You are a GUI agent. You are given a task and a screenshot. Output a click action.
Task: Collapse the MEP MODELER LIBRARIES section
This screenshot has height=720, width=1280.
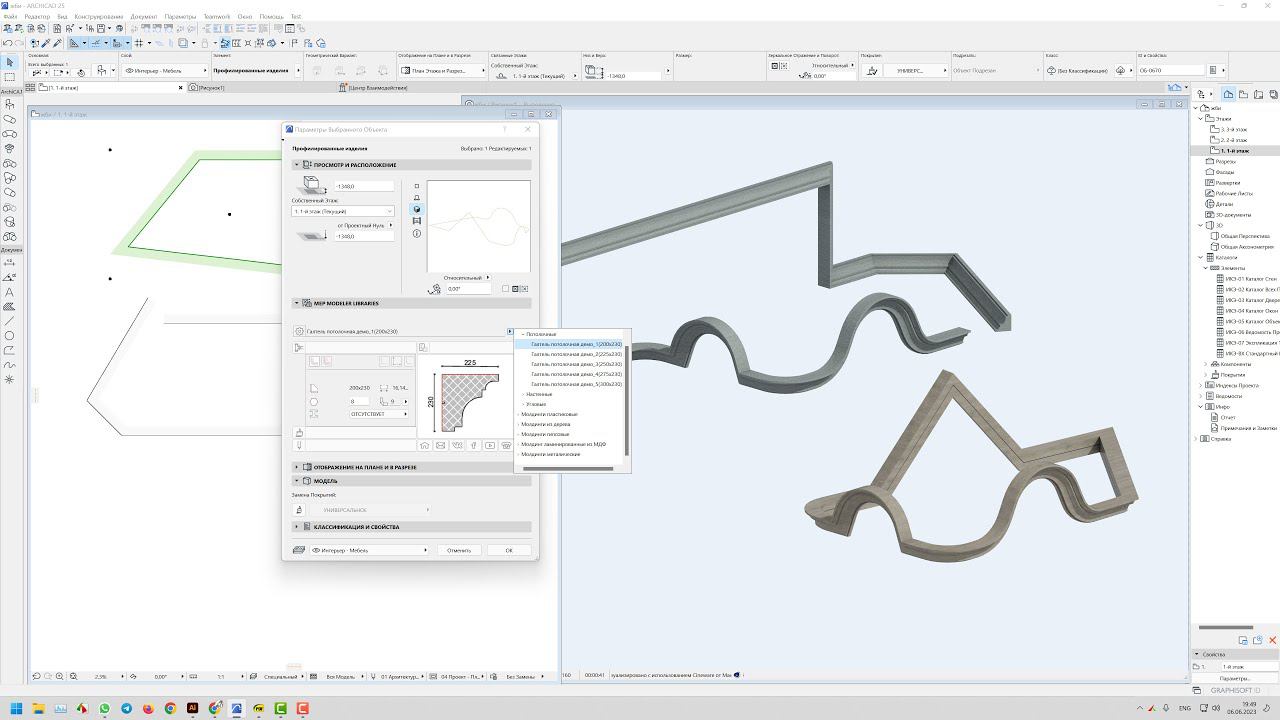pos(297,303)
